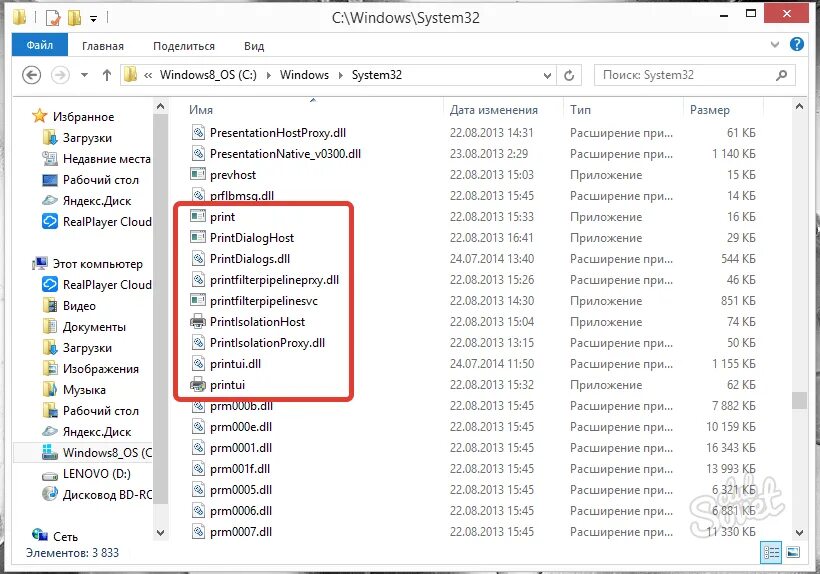Select PrintDialogs.dll file icon

(198, 259)
